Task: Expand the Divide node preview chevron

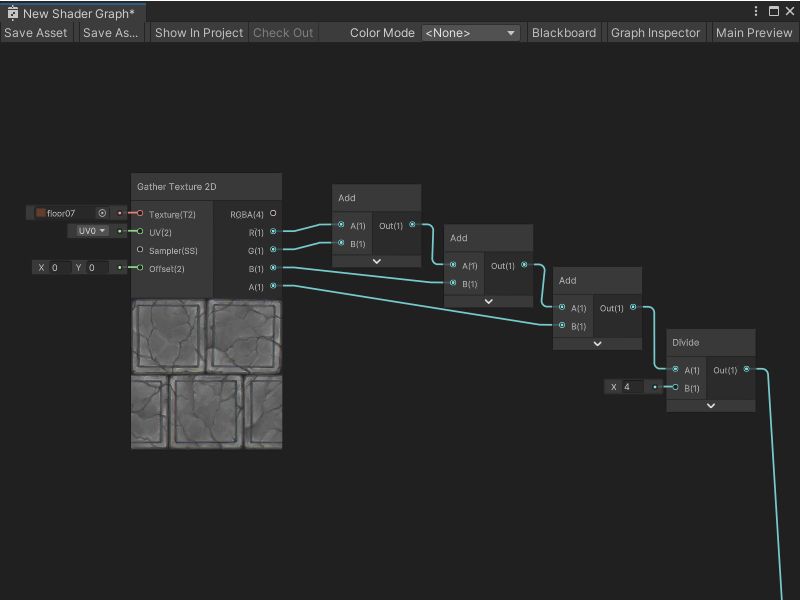Action: pyautogui.click(x=711, y=406)
